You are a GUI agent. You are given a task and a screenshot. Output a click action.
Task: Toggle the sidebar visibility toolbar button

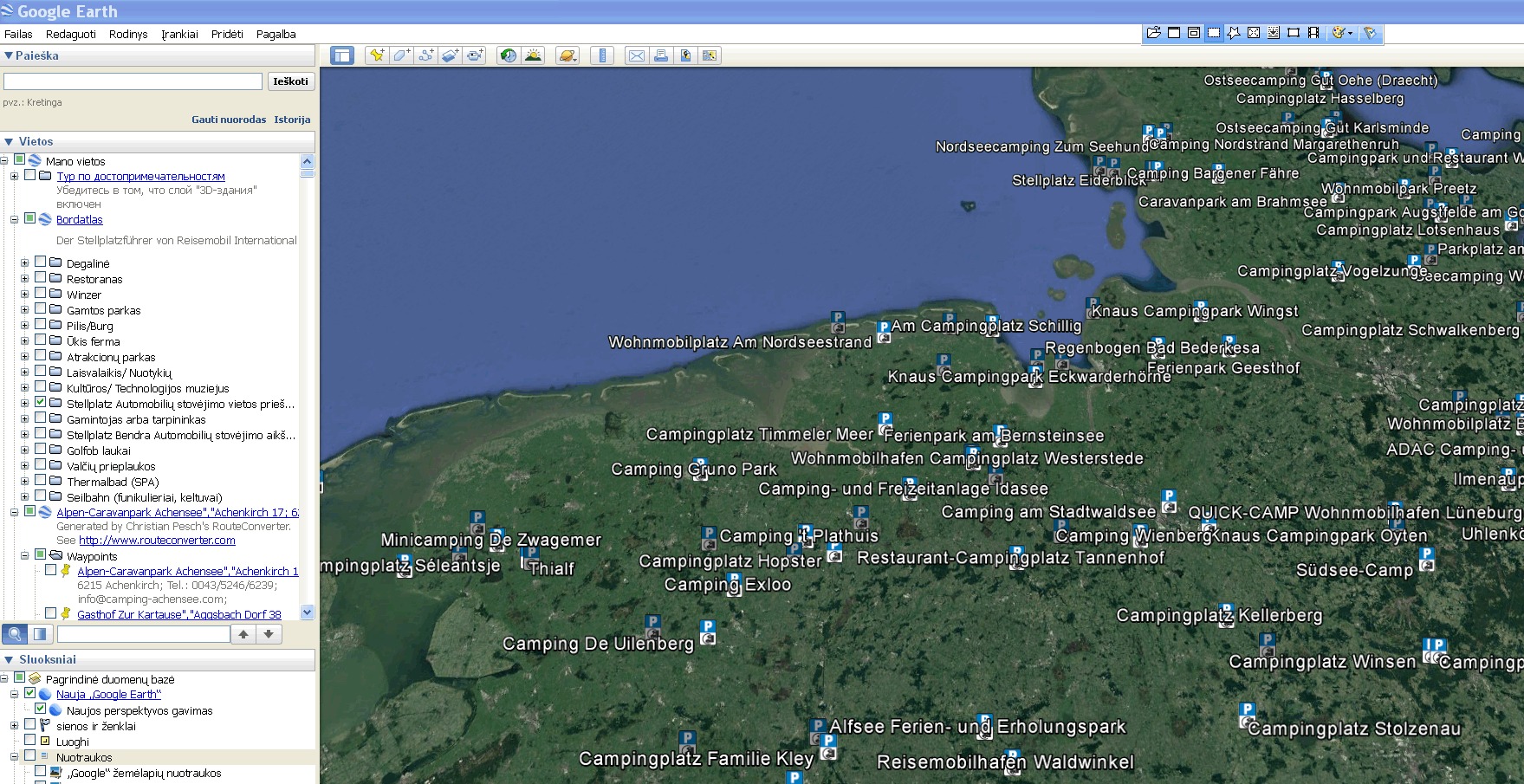pyautogui.click(x=342, y=55)
